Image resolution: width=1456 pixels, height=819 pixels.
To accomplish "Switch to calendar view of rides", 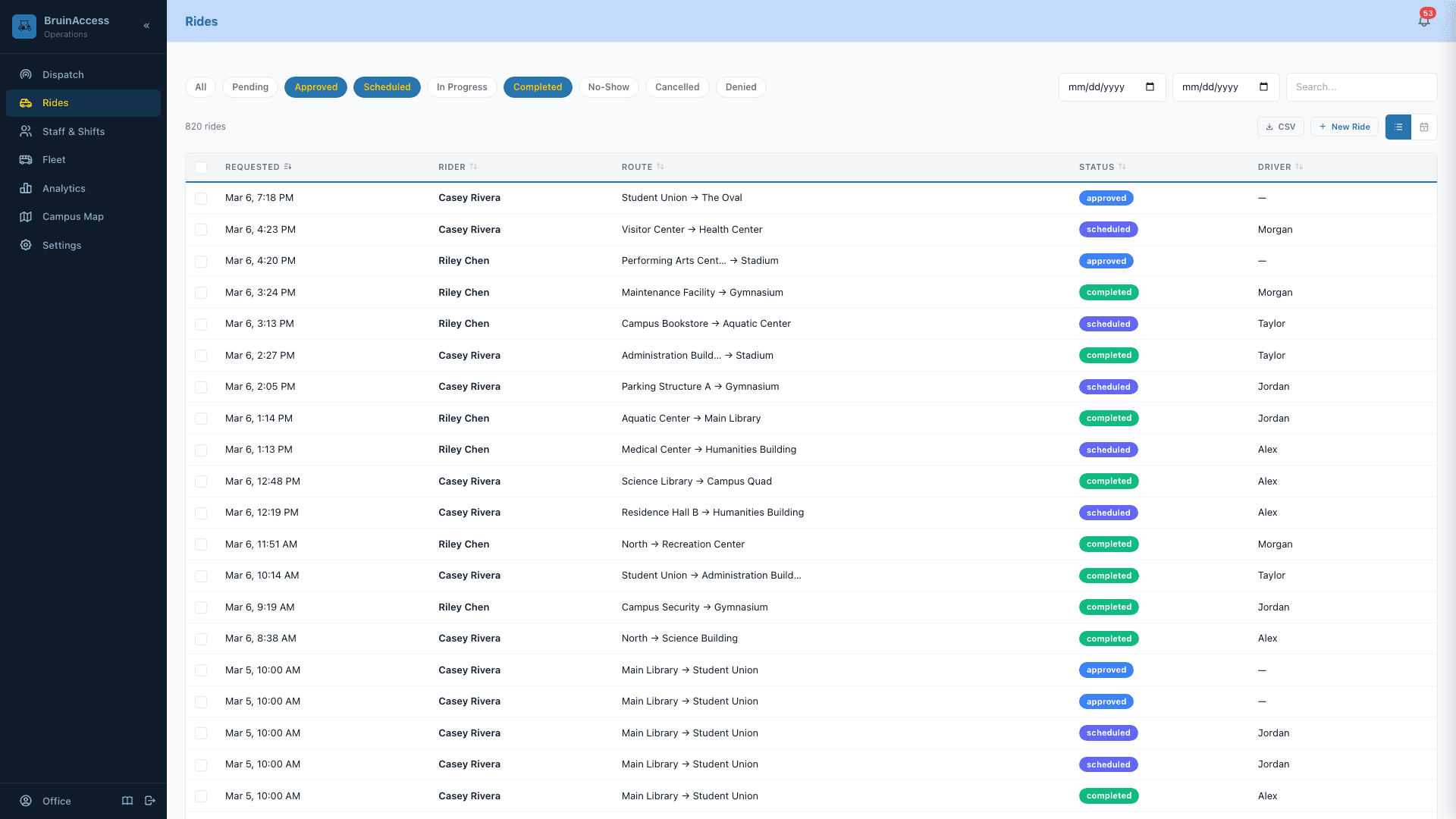I will (1424, 127).
